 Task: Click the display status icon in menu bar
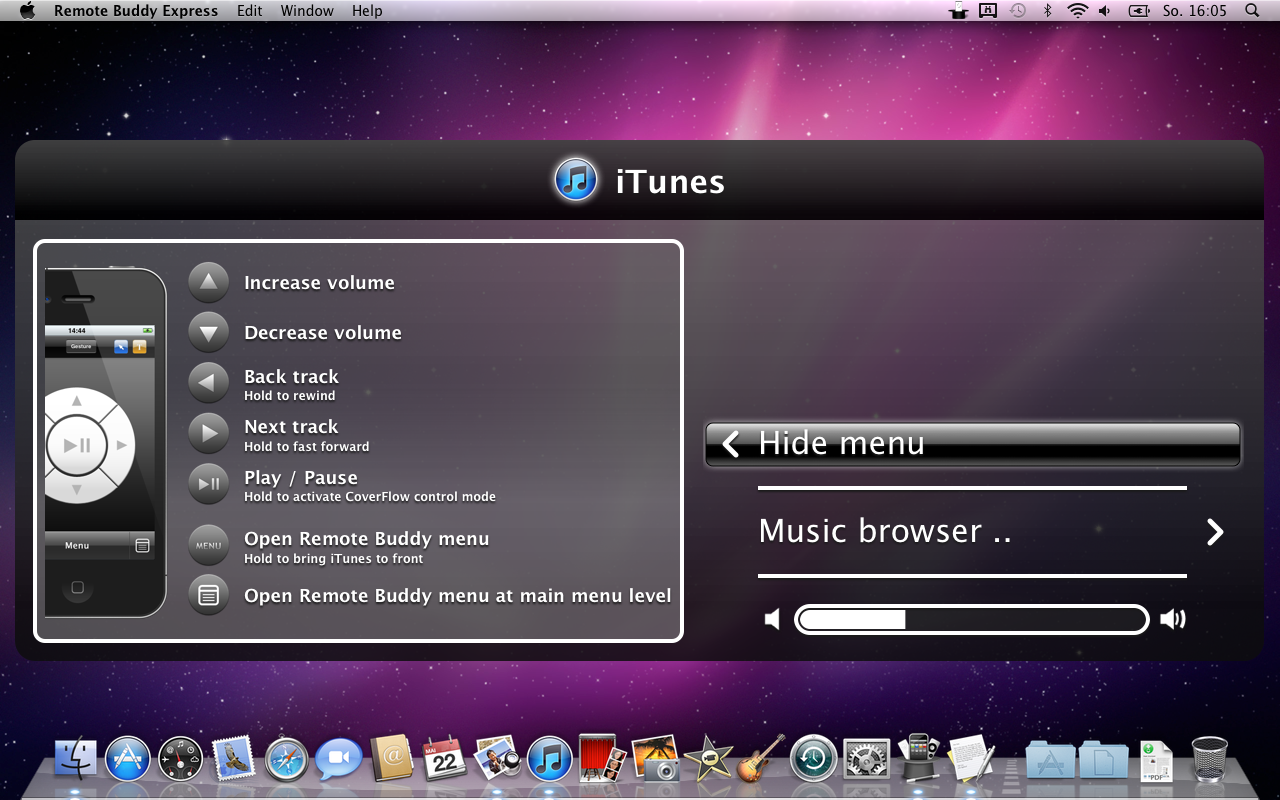coord(989,11)
